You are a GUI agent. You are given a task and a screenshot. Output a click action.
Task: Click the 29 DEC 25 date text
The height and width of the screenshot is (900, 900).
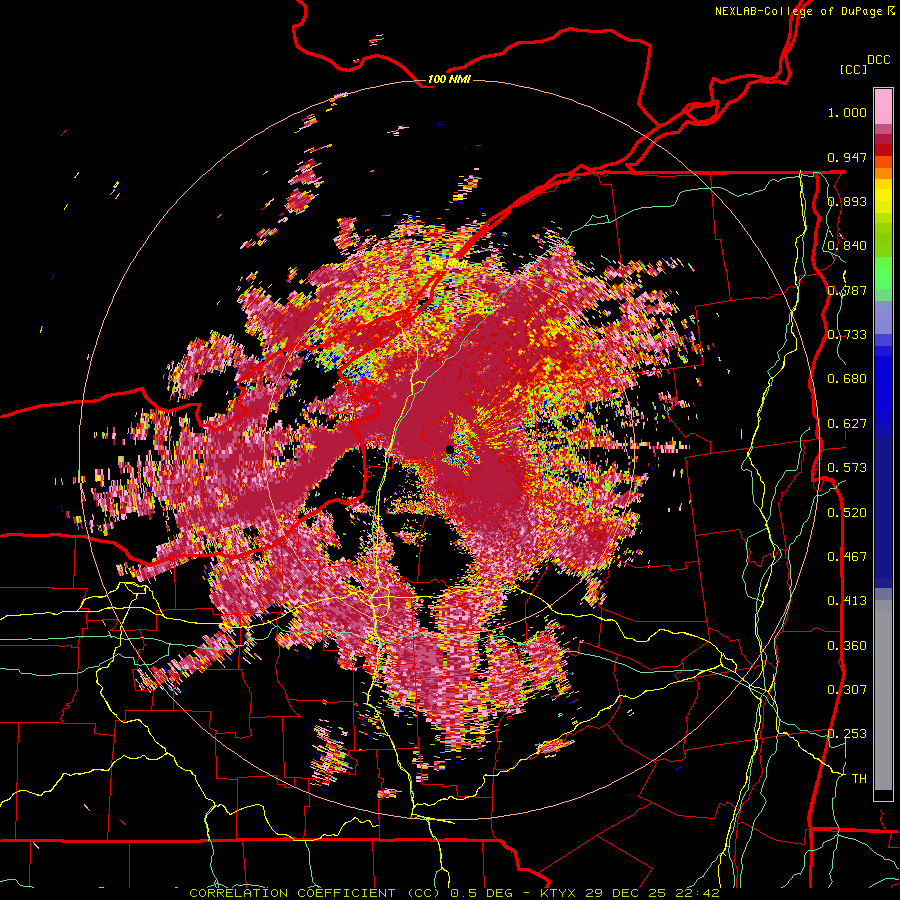coord(625,893)
